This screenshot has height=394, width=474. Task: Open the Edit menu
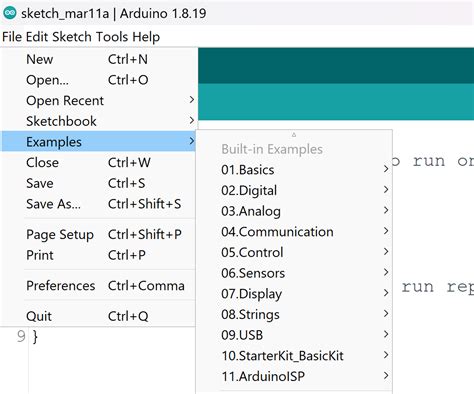(37, 37)
